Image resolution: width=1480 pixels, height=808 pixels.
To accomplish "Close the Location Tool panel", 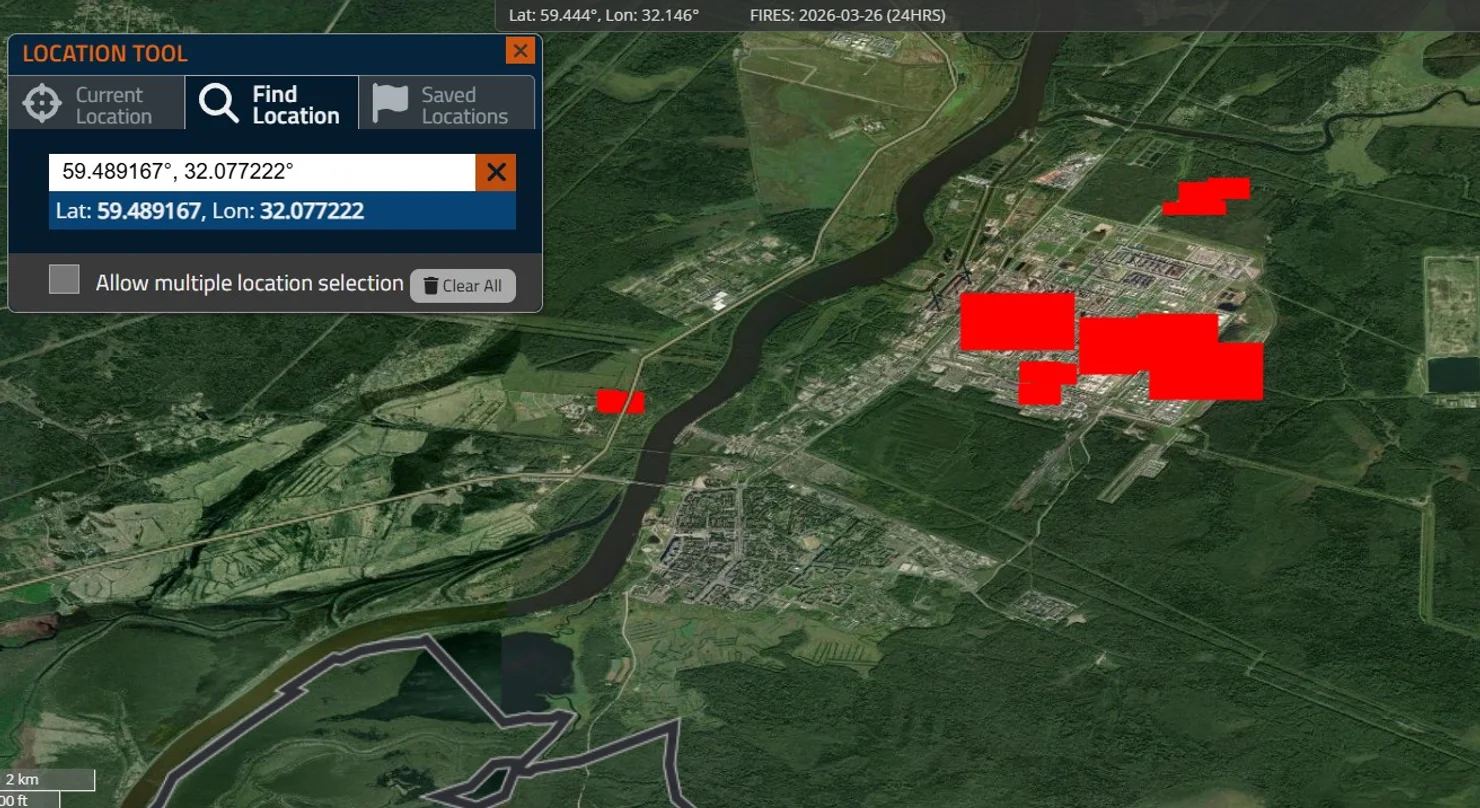I will click(x=519, y=51).
